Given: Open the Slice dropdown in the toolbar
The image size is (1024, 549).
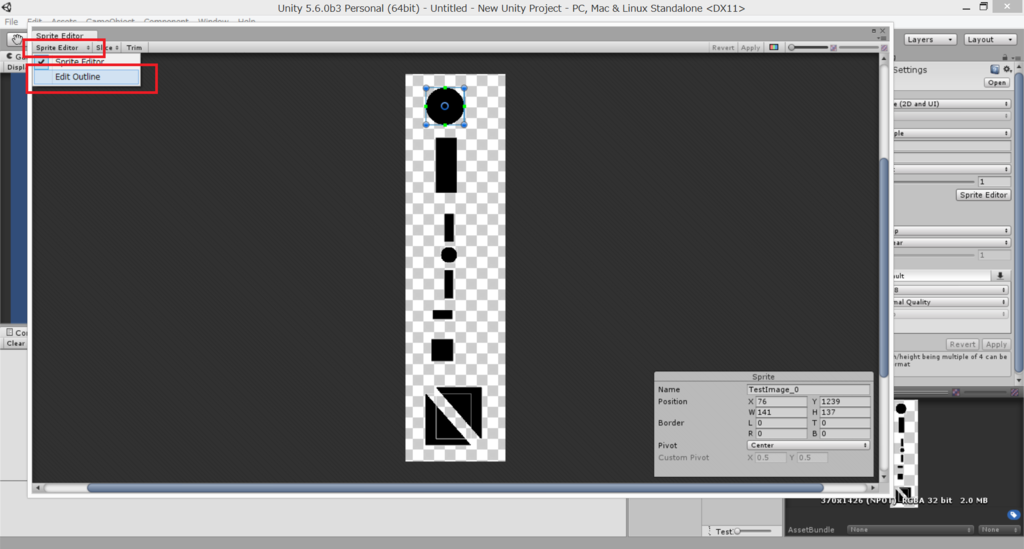Looking at the screenshot, I should click(x=107, y=48).
